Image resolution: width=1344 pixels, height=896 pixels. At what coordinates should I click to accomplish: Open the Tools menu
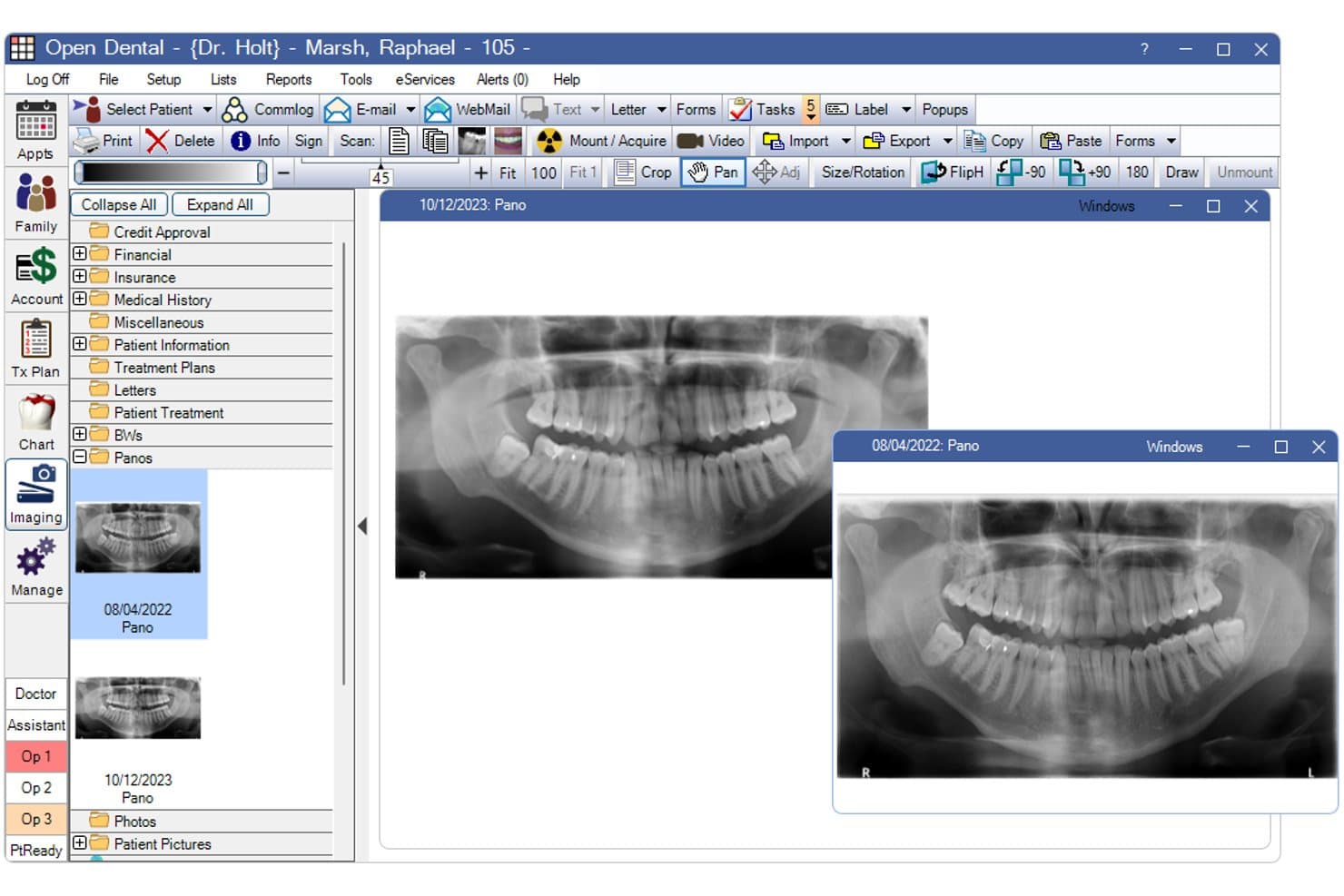coord(356,79)
